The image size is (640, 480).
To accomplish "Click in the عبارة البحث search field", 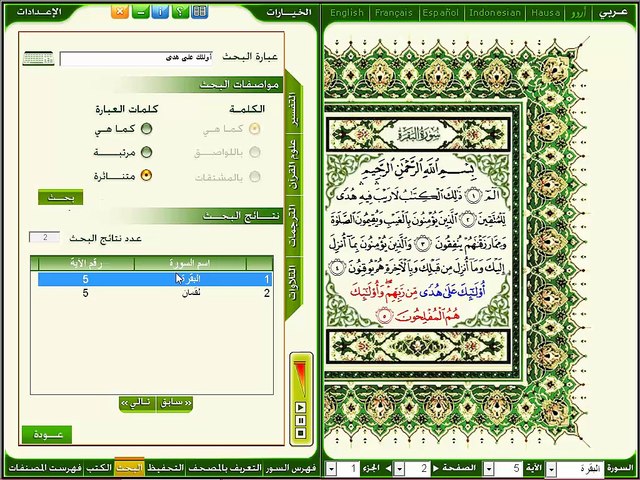I will coord(136,58).
